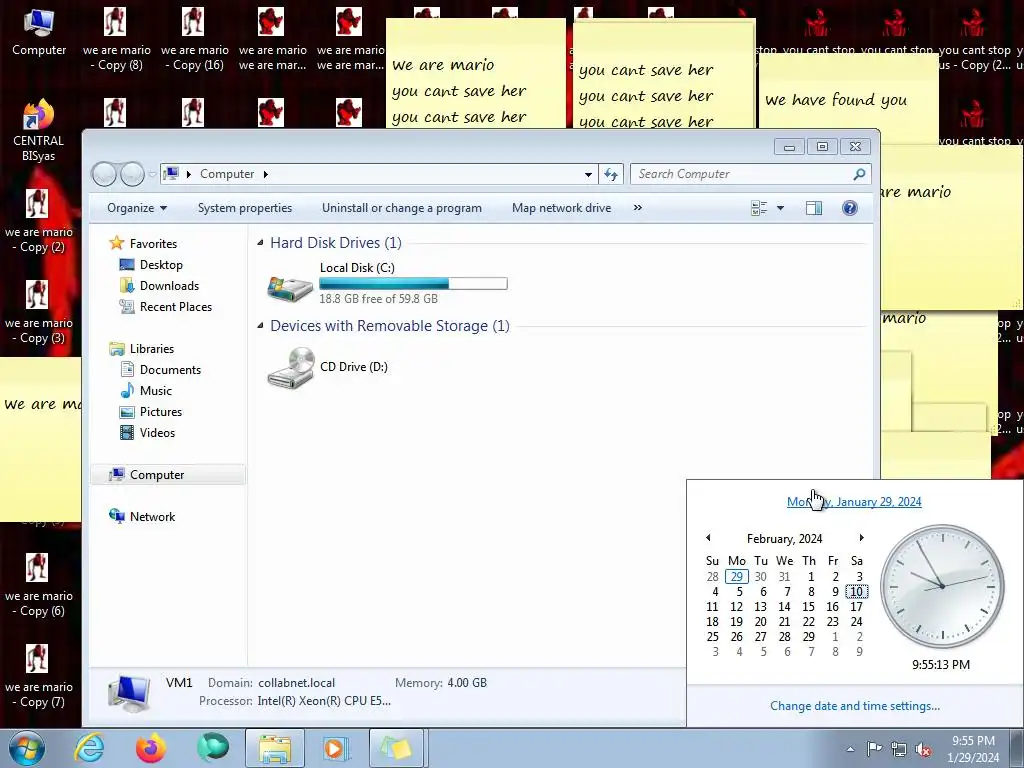This screenshot has height=768, width=1024.
Task: Select Downloads in the navigation pane
Action: point(169,285)
